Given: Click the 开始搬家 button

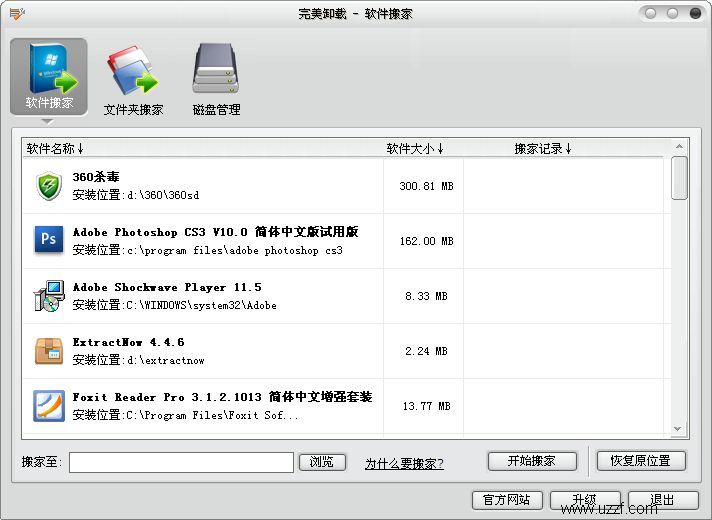Looking at the screenshot, I should (x=532, y=461).
